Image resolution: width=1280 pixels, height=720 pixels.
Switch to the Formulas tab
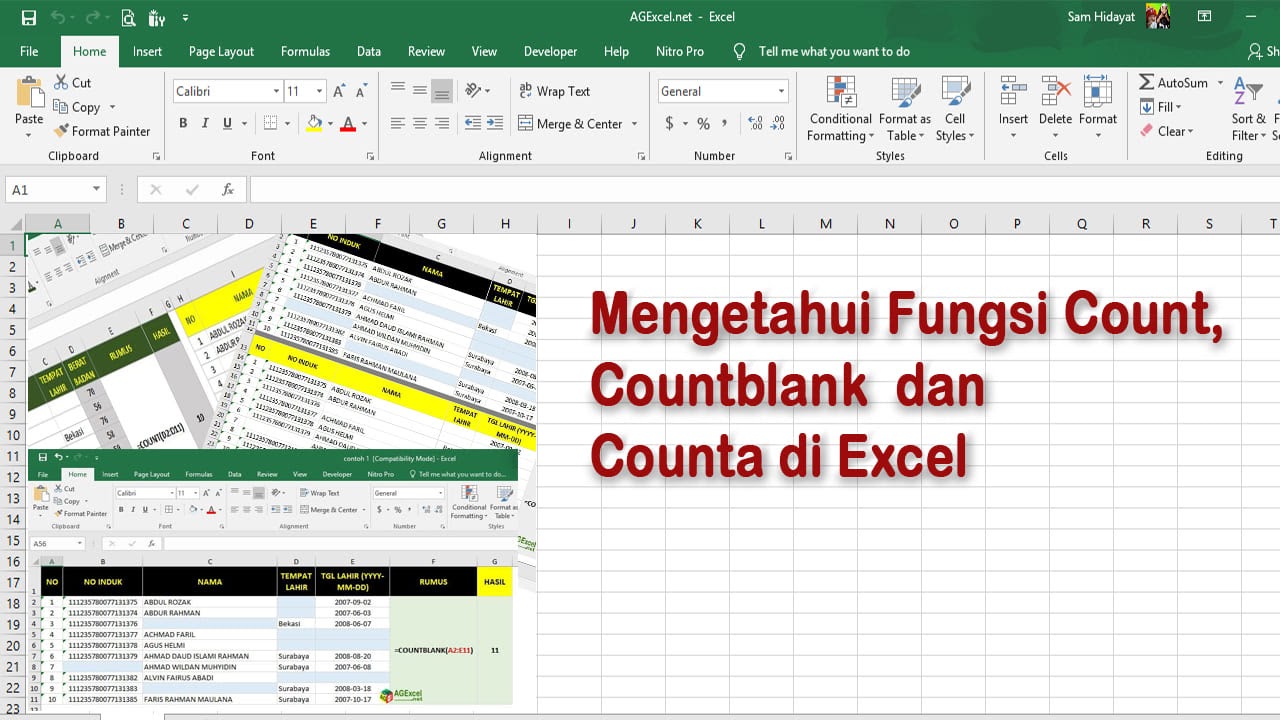coord(305,51)
